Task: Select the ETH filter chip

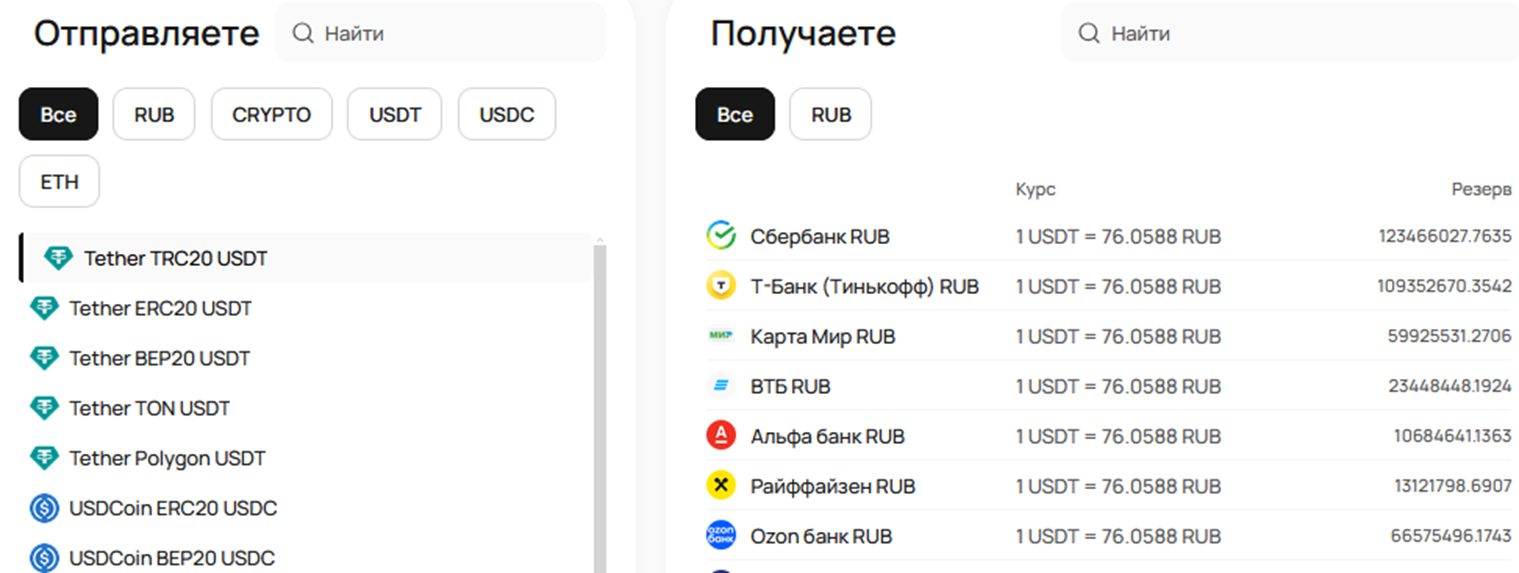Action: tap(59, 182)
